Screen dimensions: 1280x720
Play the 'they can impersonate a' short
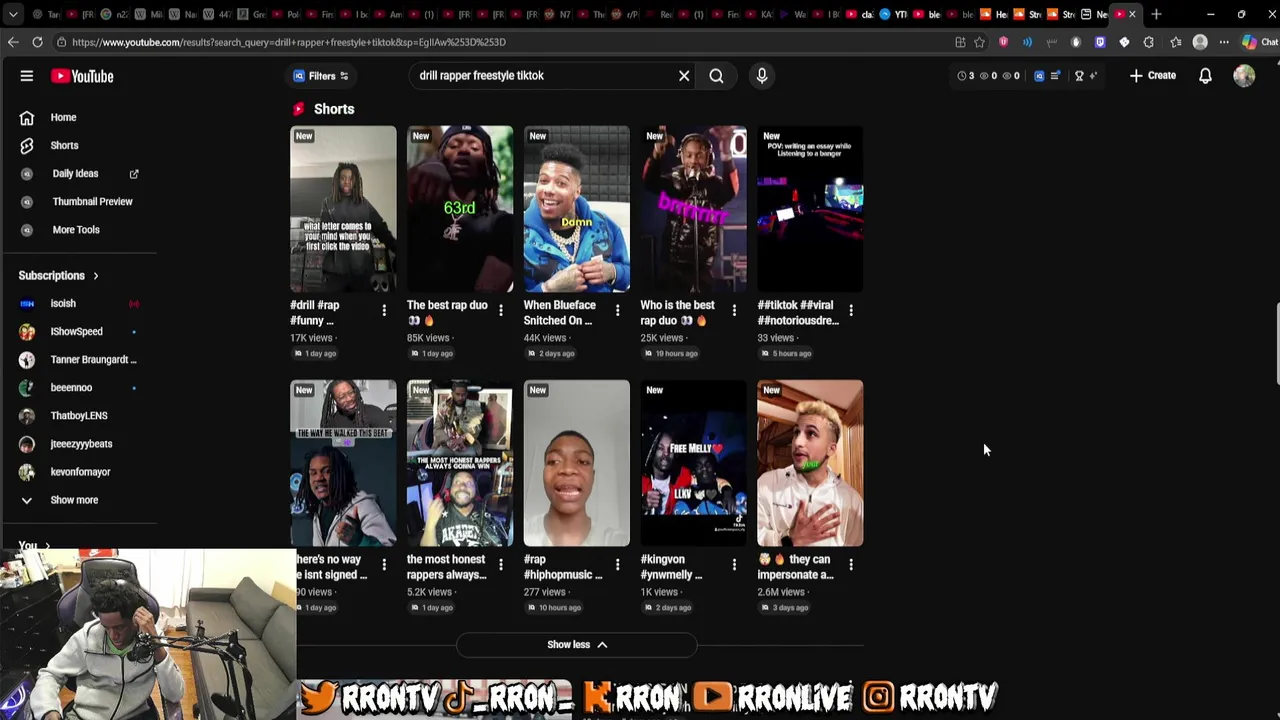coord(810,463)
